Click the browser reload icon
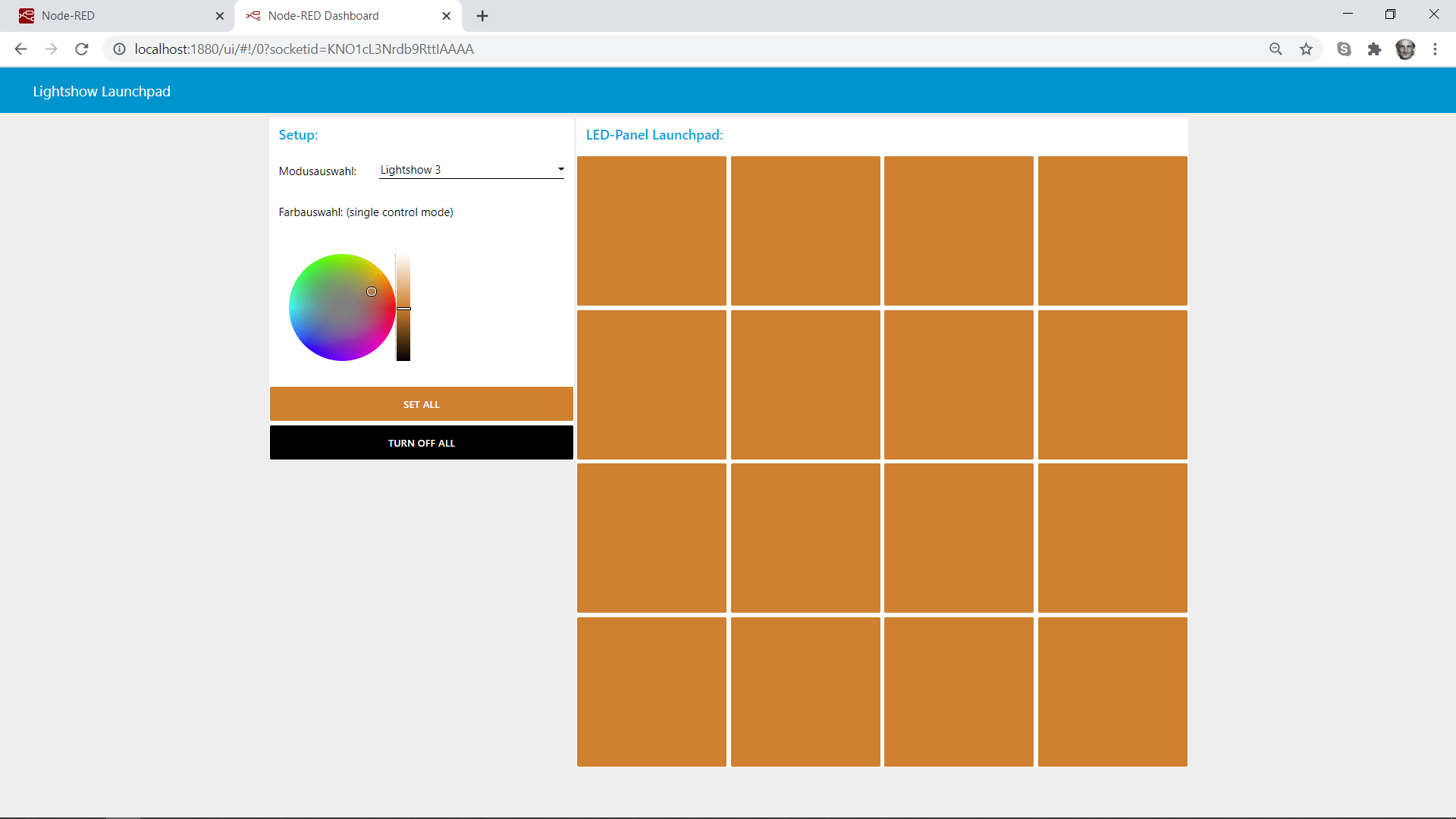 [82, 49]
